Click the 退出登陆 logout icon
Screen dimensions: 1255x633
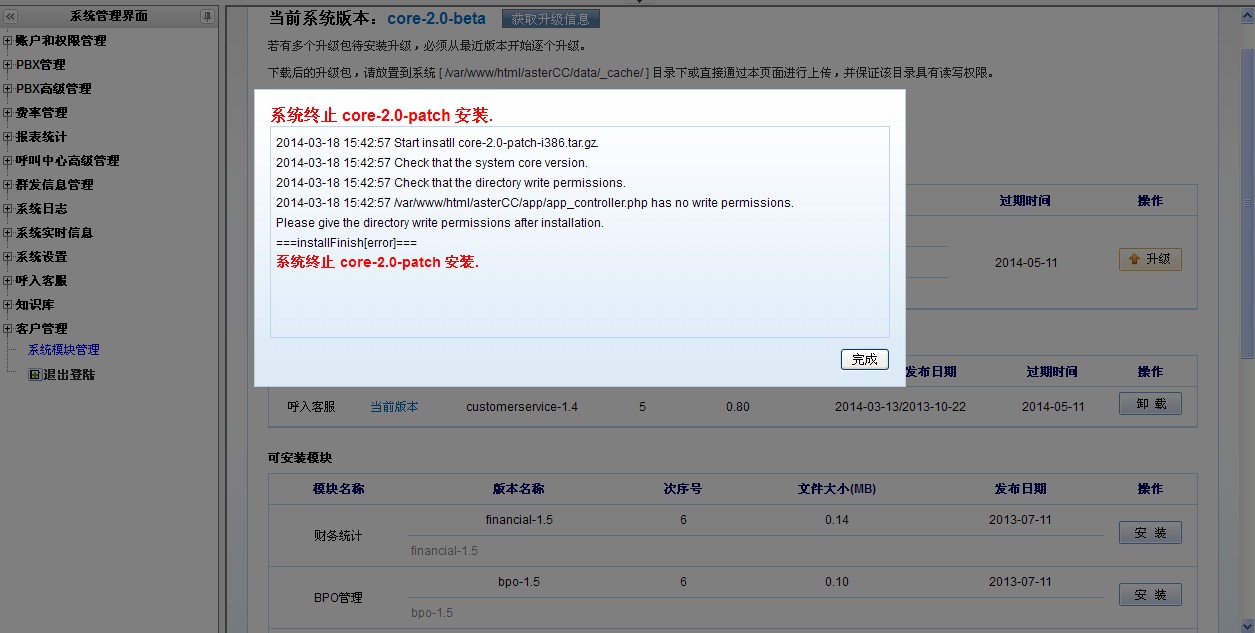[34, 375]
